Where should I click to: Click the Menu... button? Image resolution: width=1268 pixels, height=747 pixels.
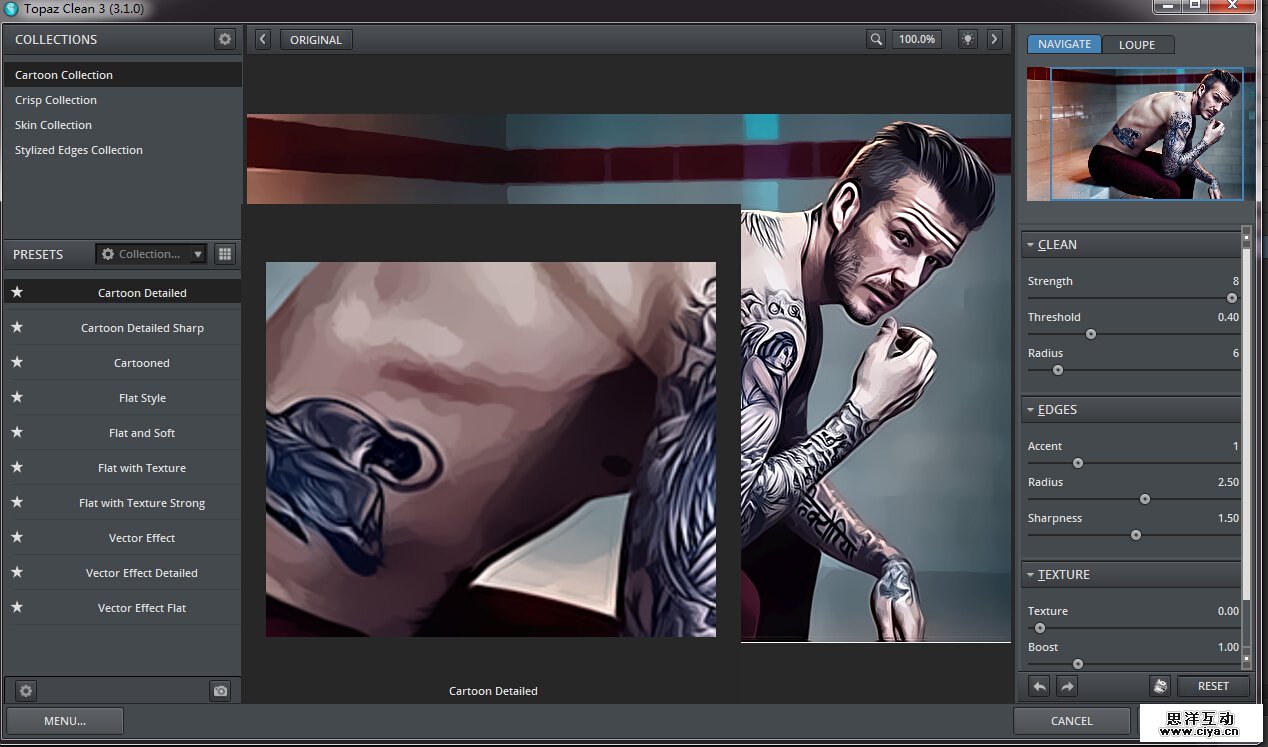65,720
